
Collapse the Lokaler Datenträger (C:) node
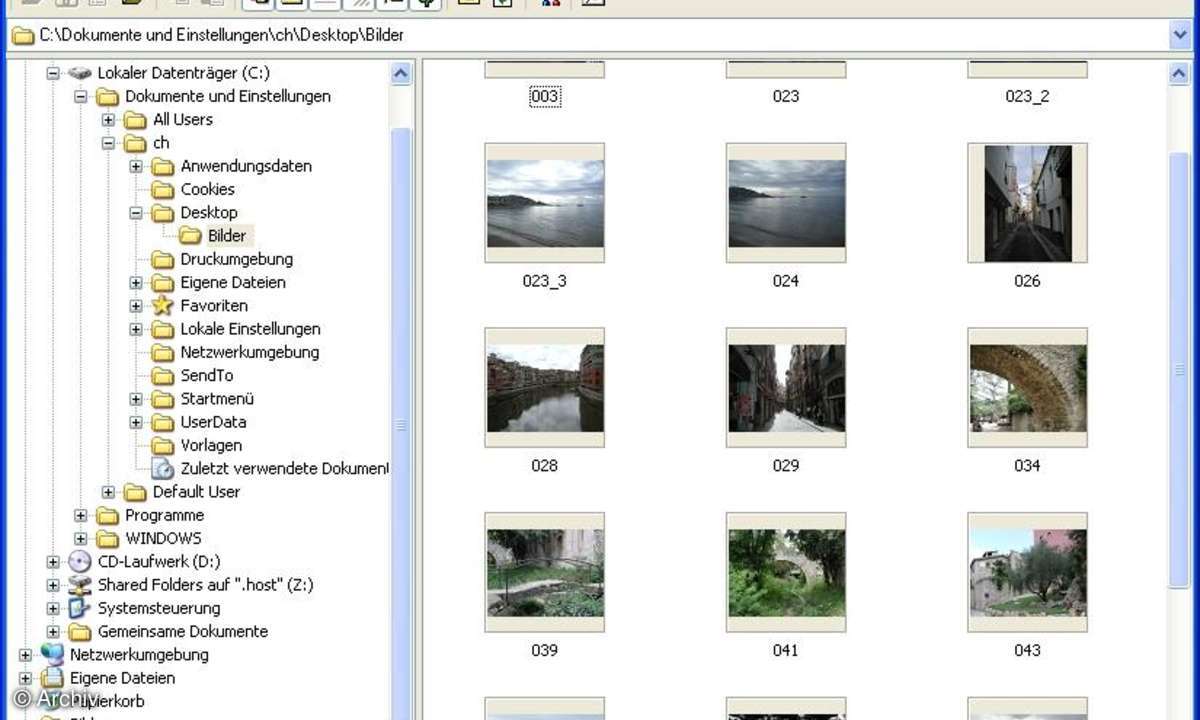53,73
